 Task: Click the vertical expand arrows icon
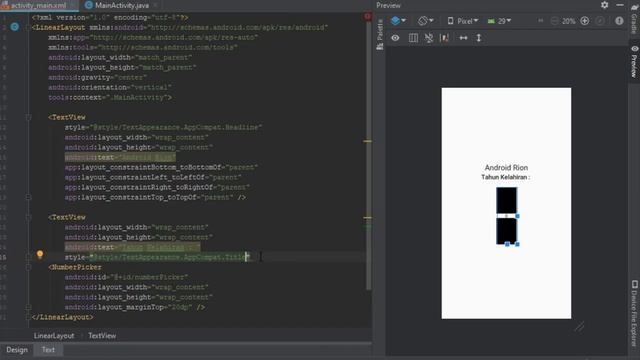point(479,38)
